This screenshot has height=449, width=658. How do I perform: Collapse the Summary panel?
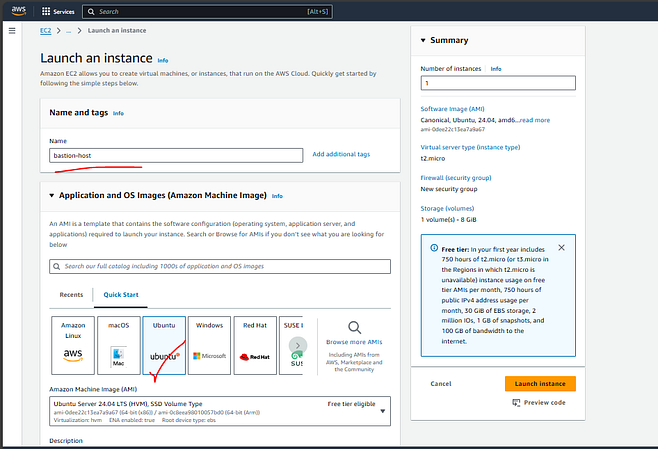point(423,40)
